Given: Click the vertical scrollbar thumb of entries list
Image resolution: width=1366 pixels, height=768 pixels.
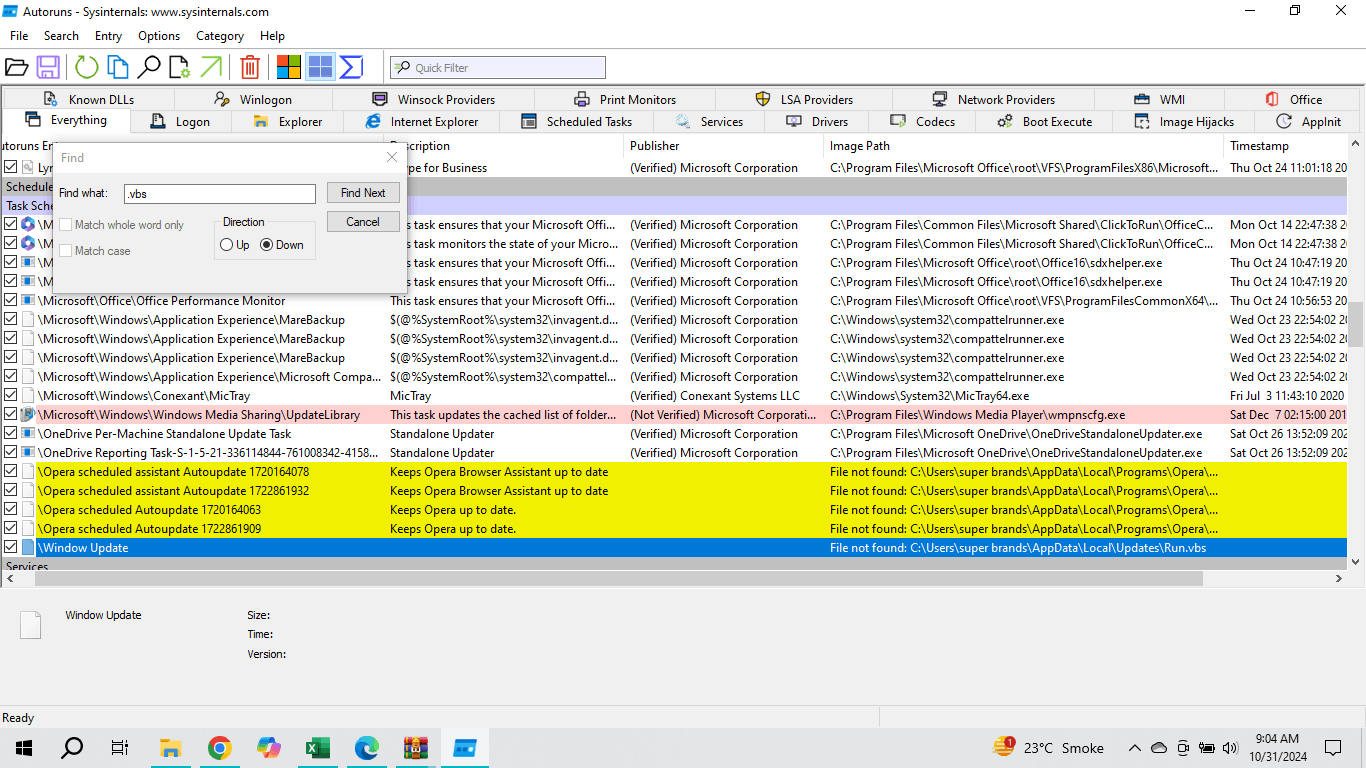Looking at the screenshot, I should point(1356,323).
